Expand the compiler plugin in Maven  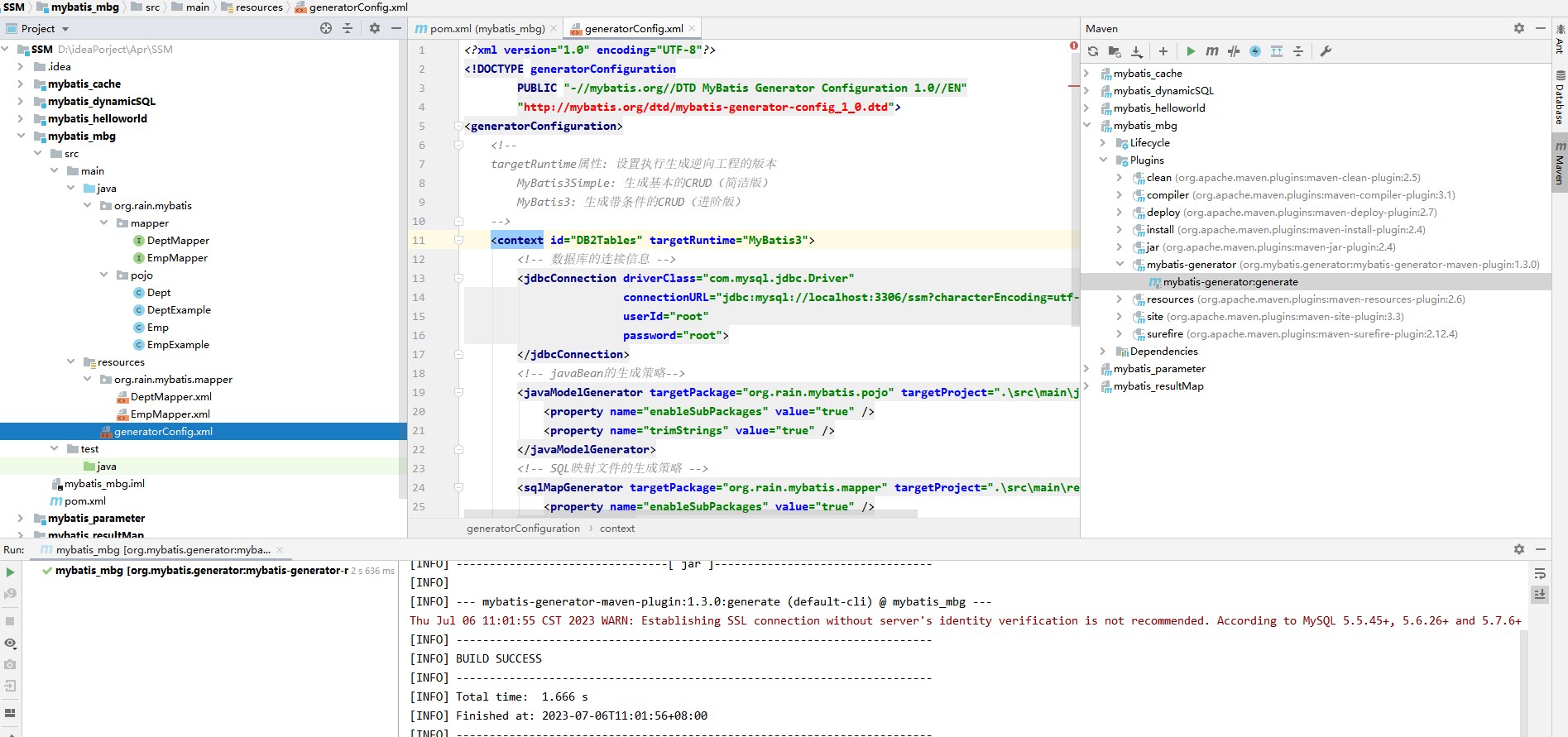[1120, 194]
